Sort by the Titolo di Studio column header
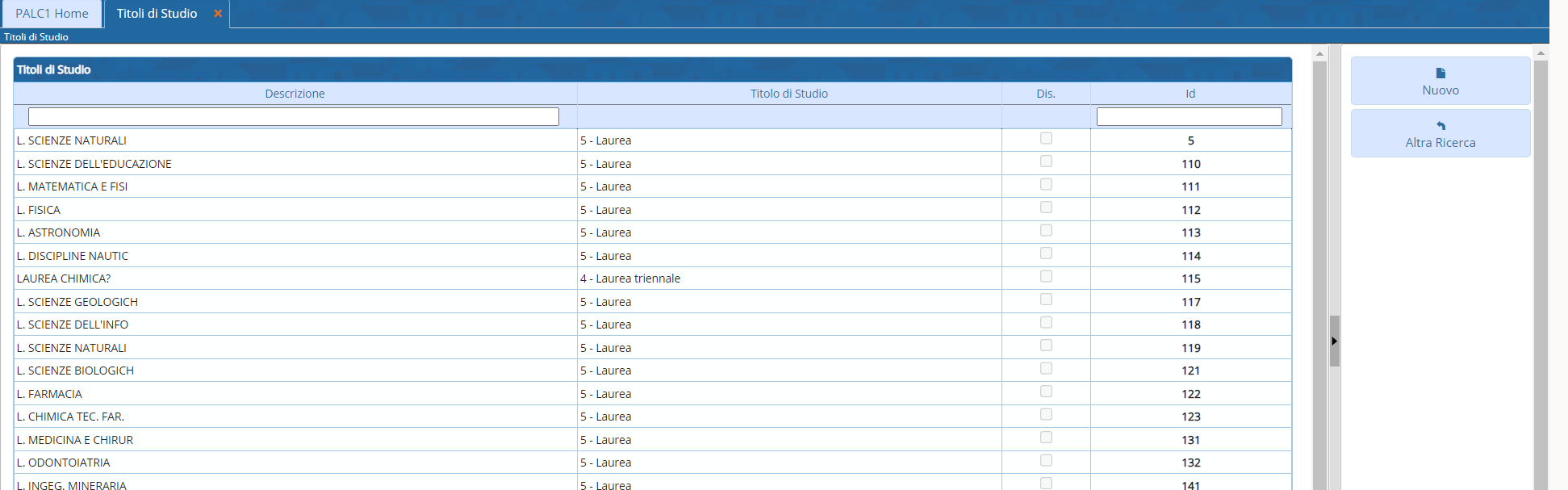The width and height of the screenshot is (1568, 490). pyautogui.click(x=788, y=94)
